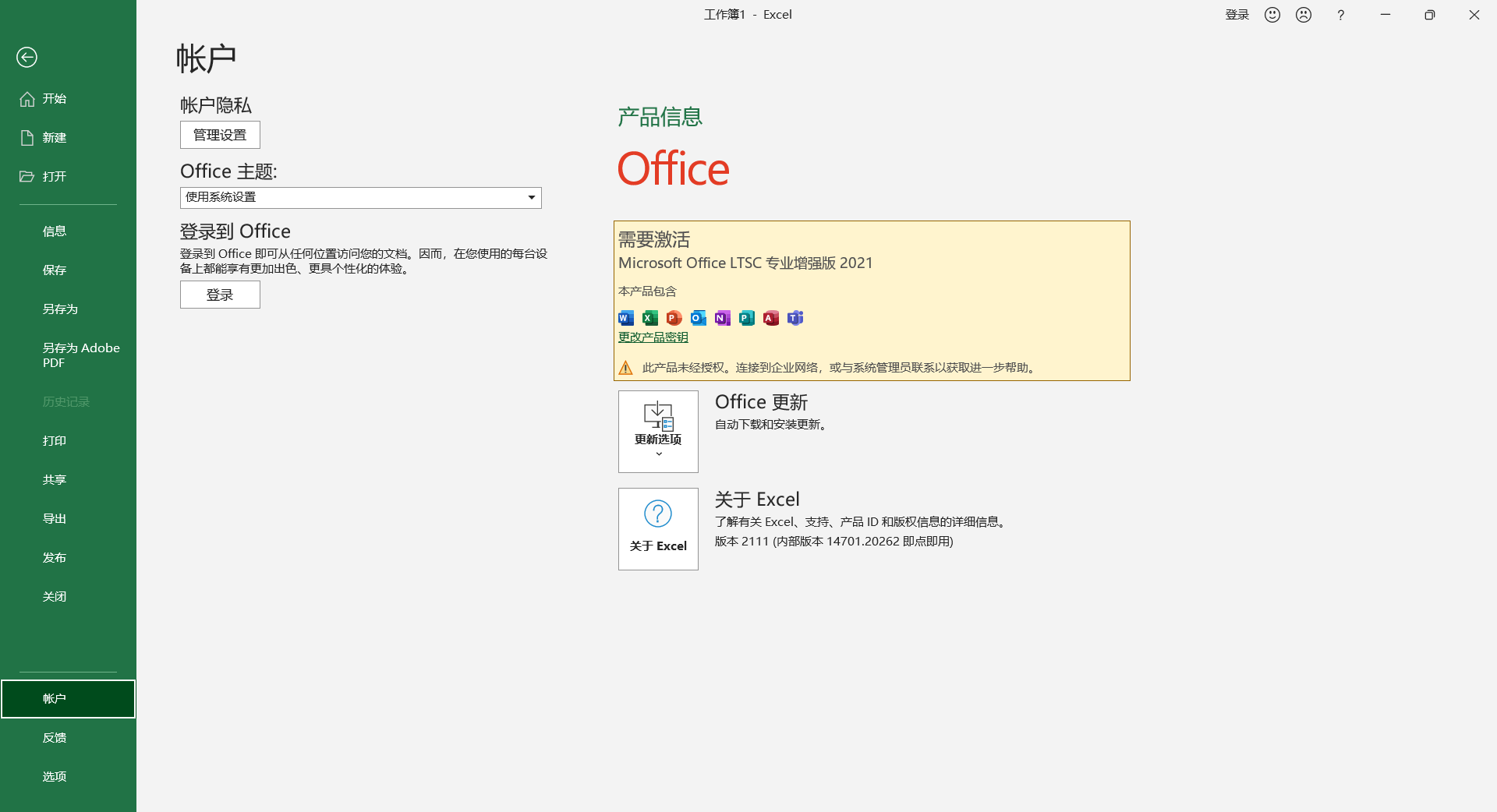This screenshot has height=812, width=1497.
Task: Click the 新建 sidebar label
Action: point(55,138)
